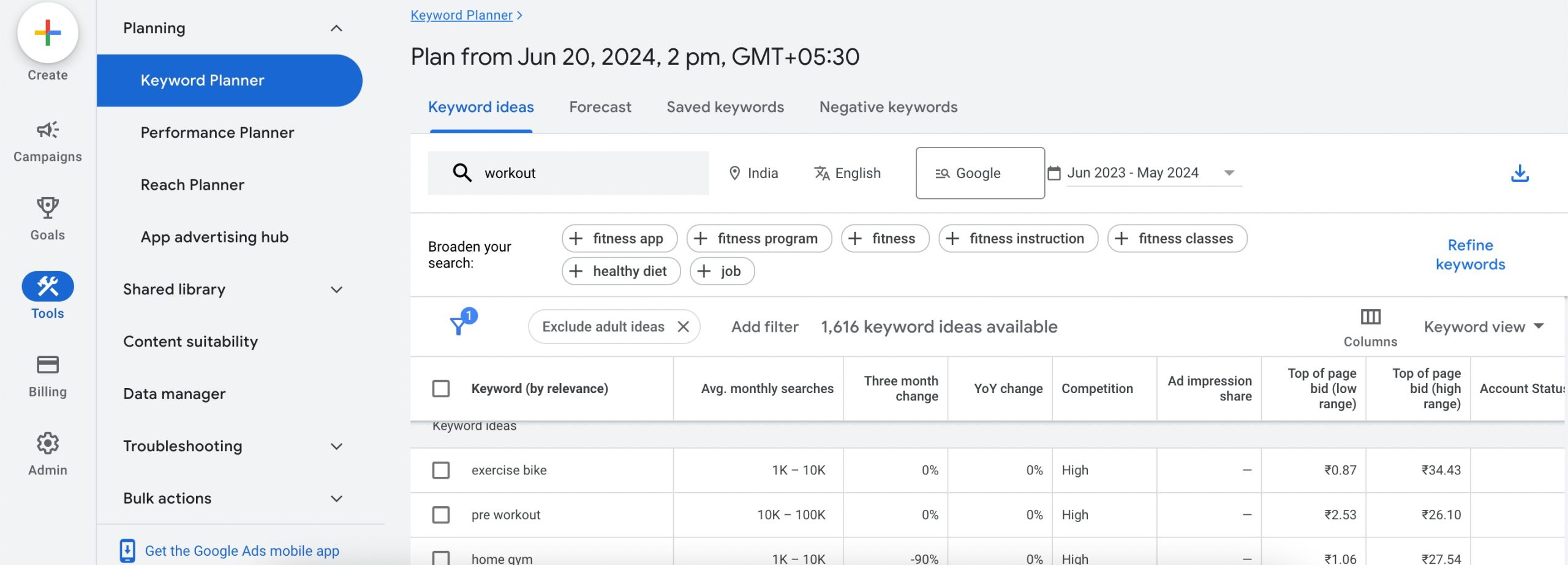Screen dimensions: 1568x565
Task: Check the 'home gym' row checkbox
Action: click(x=441, y=558)
